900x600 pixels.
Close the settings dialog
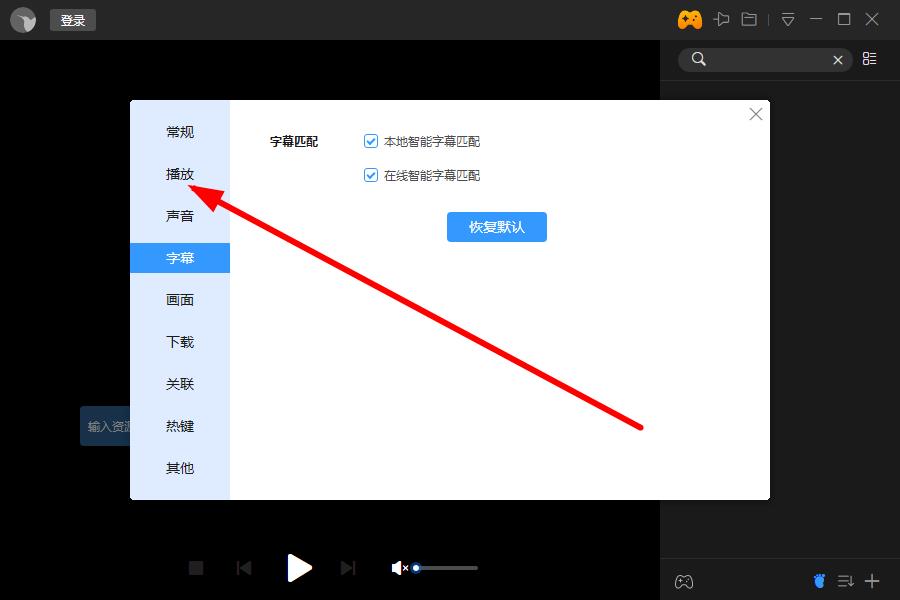coord(756,114)
